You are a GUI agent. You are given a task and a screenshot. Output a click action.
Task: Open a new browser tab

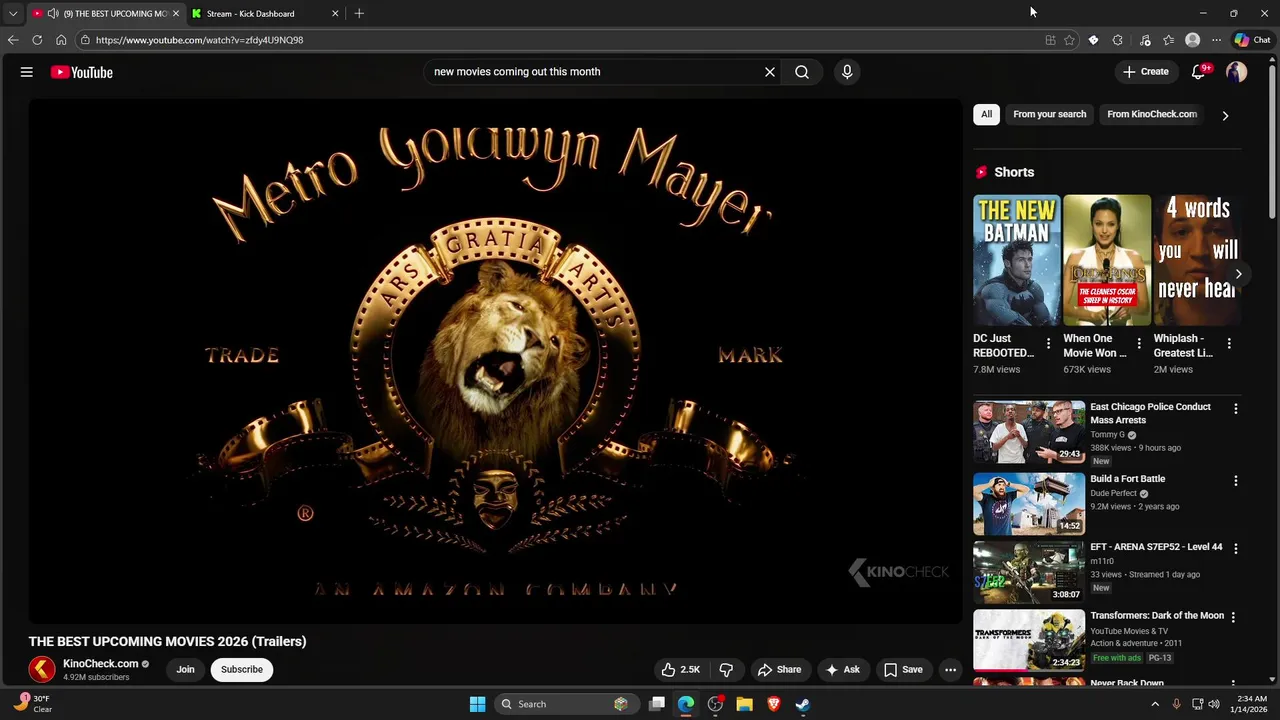click(x=359, y=13)
